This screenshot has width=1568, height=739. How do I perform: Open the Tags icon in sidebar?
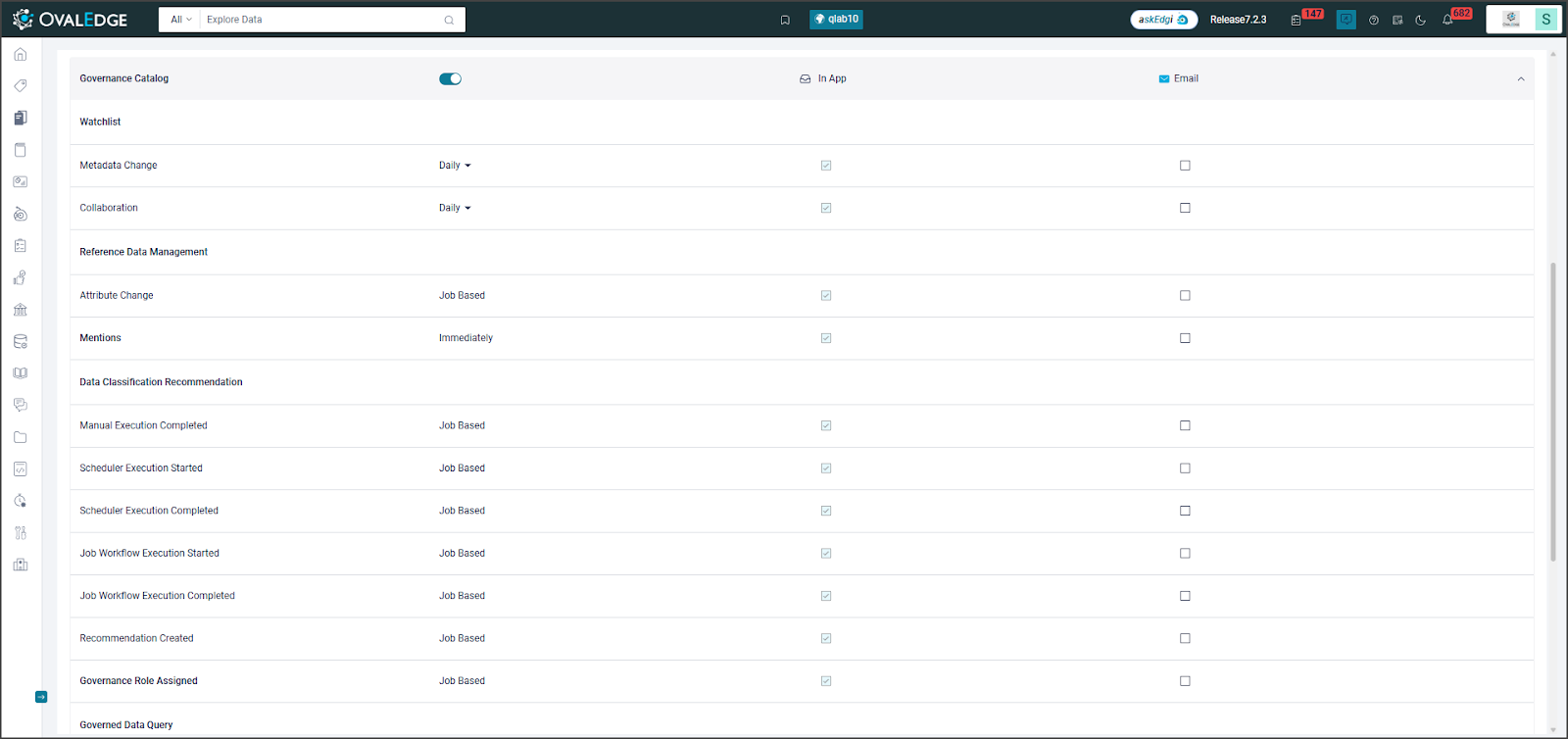click(21, 86)
